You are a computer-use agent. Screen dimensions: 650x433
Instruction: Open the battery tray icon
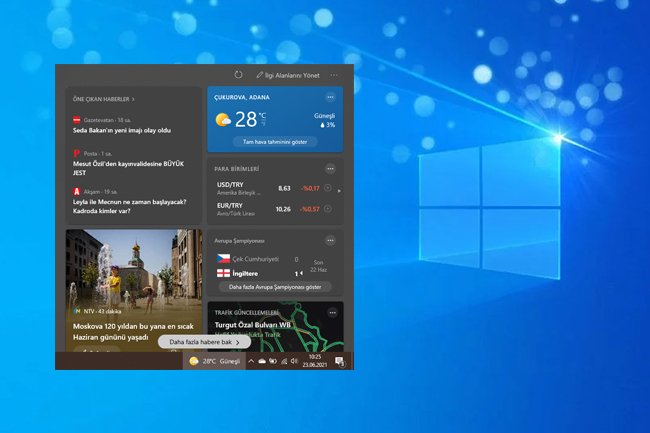coord(273,361)
